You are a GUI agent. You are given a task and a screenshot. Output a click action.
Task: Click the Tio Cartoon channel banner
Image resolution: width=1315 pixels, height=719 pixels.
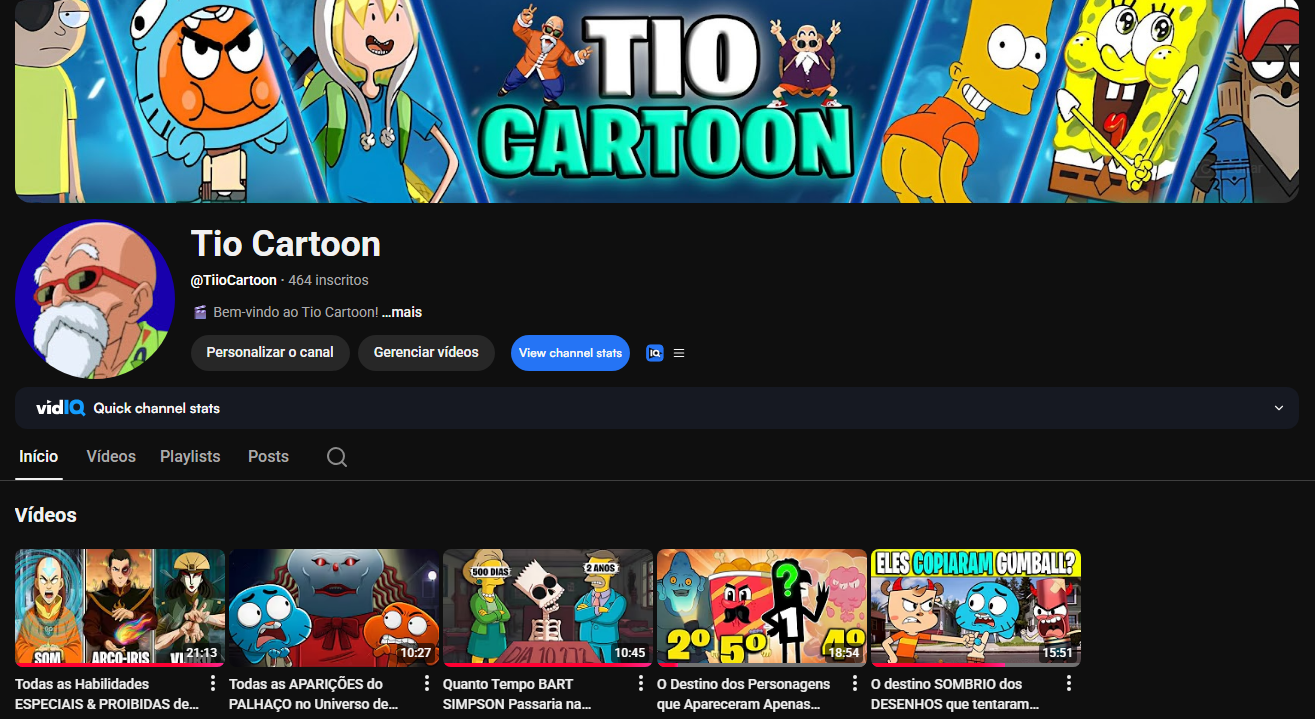(x=657, y=101)
